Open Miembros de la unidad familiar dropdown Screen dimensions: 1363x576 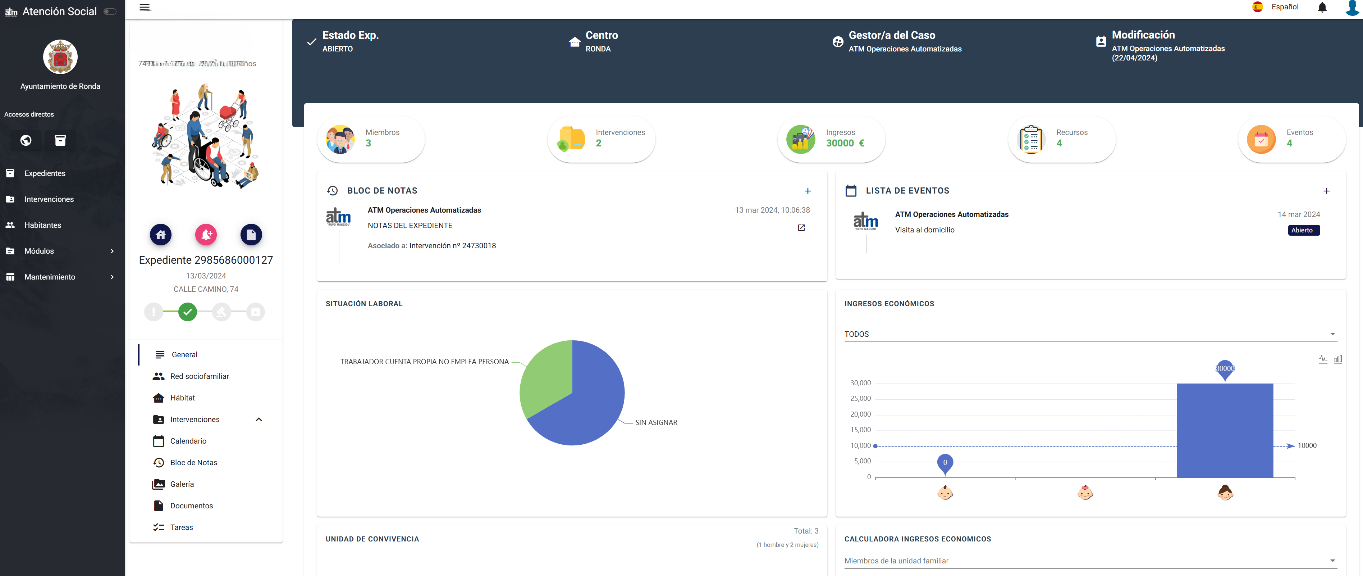pyautogui.click(x=1090, y=561)
